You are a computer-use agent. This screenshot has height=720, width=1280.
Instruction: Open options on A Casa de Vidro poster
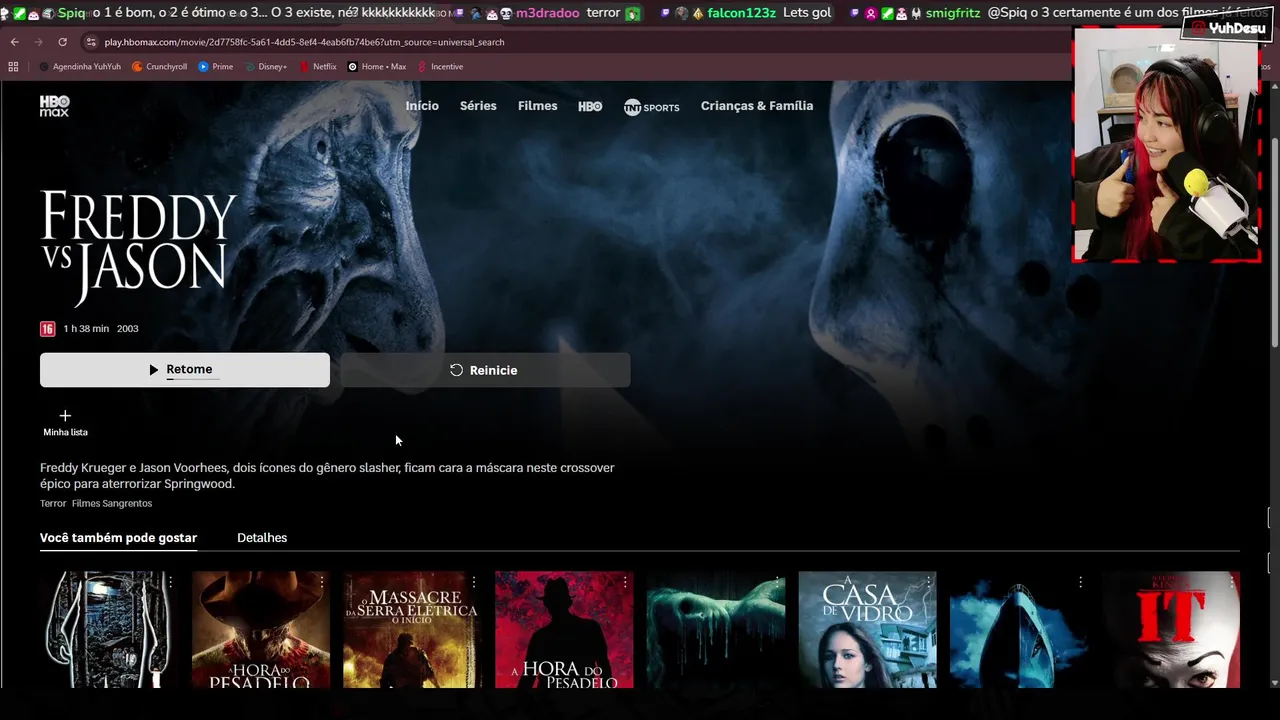(x=928, y=581)
